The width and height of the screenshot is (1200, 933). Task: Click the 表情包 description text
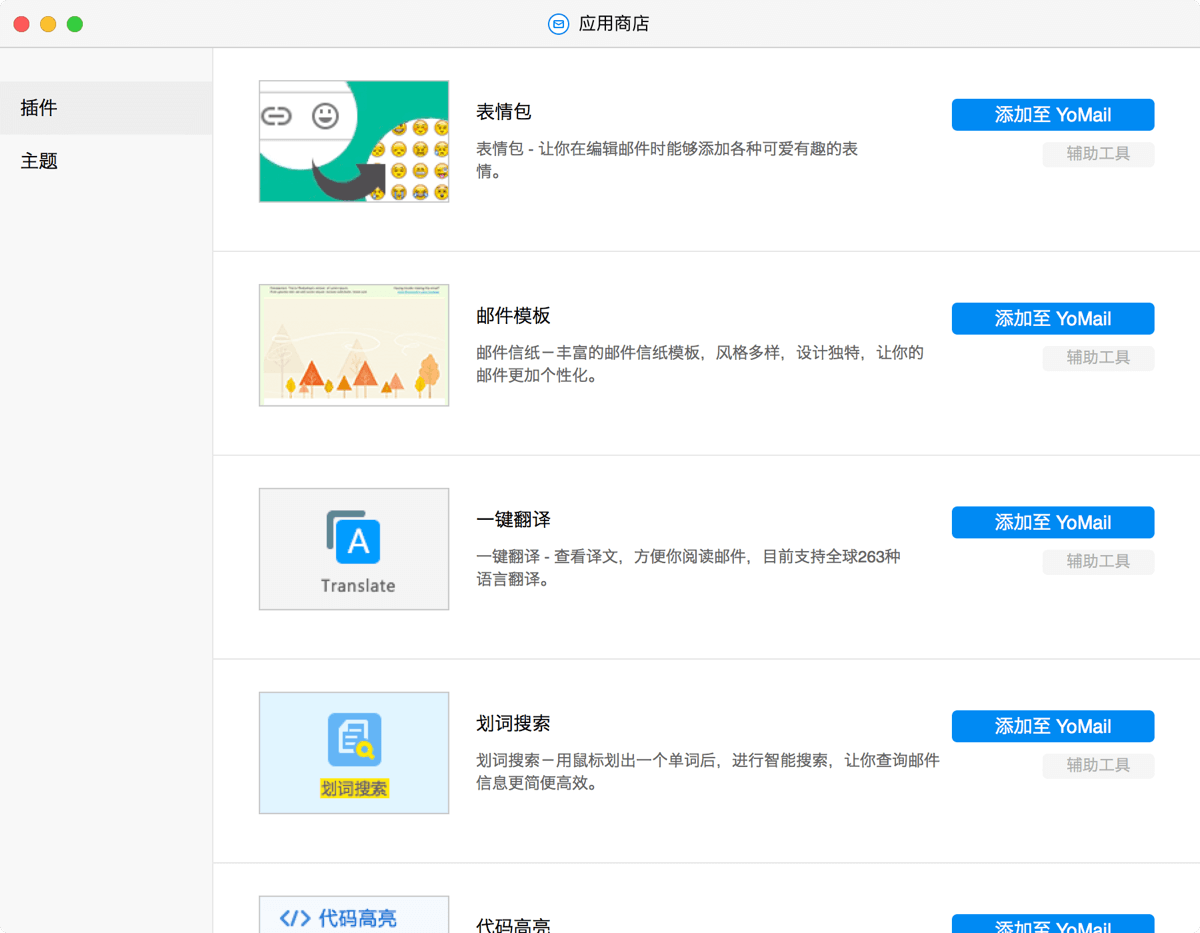[667, 160]
